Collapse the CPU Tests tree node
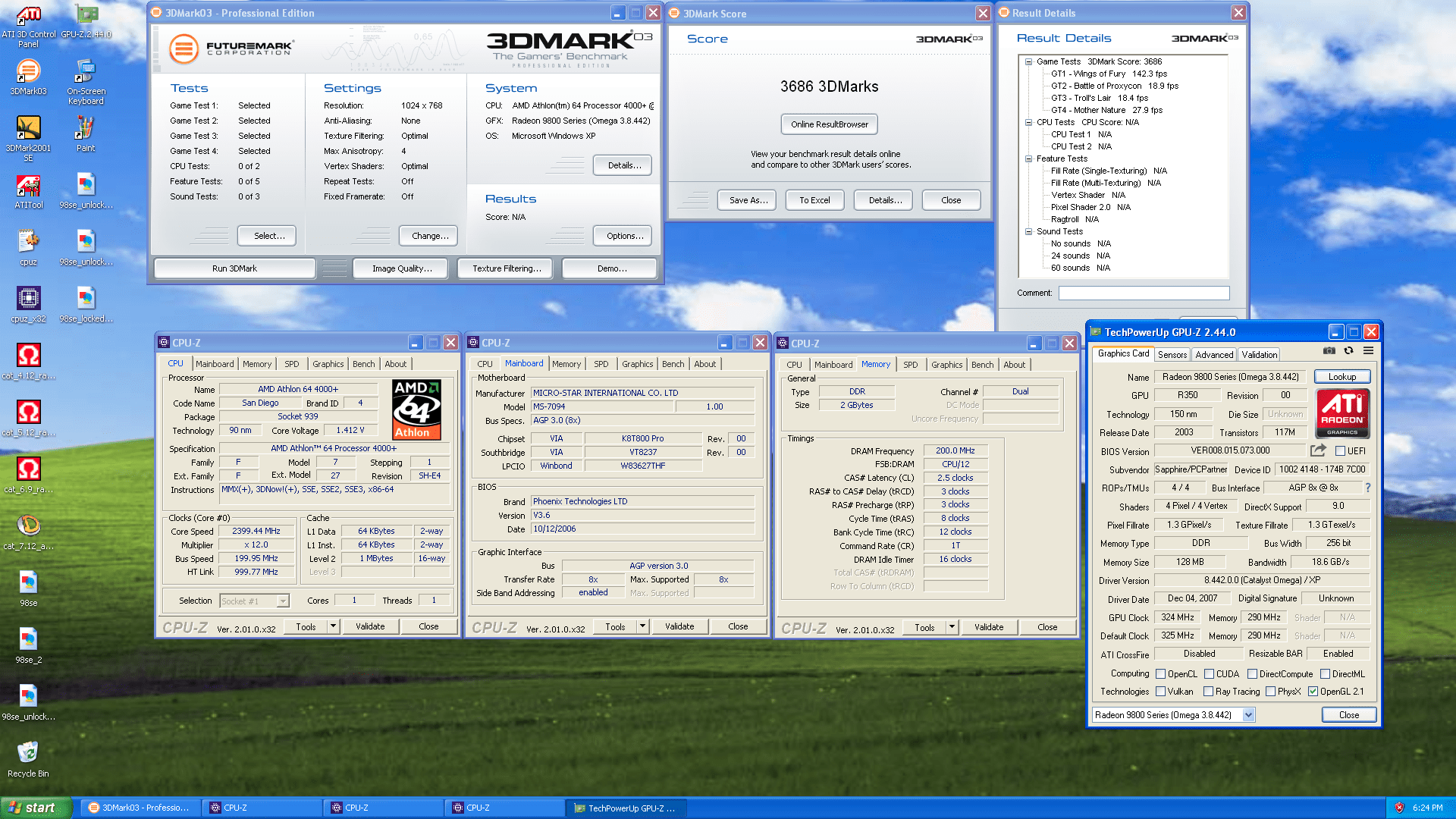The image size is (1456, 819). [1028, 123]
